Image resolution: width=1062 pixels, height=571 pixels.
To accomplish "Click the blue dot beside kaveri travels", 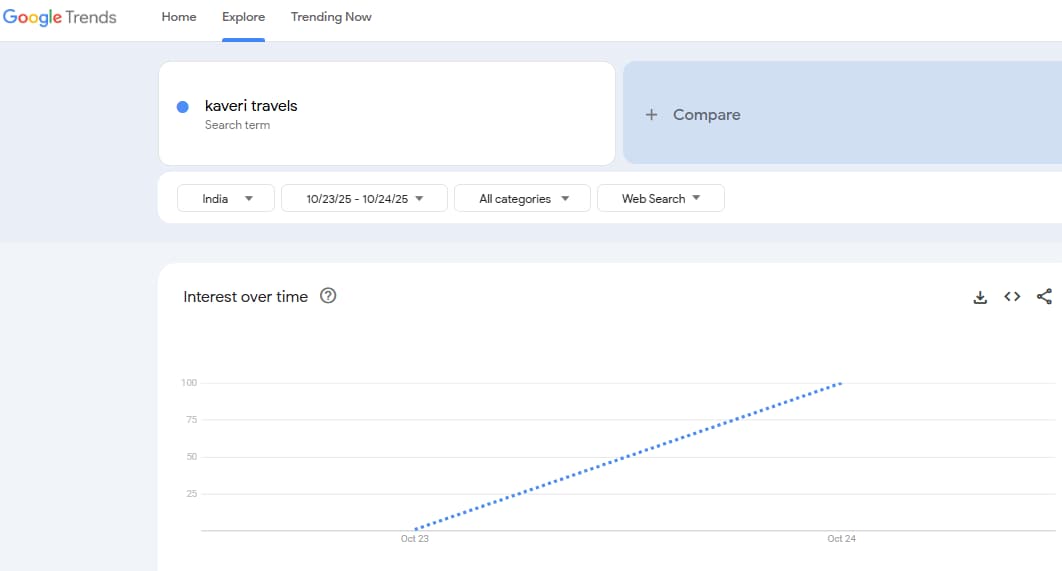I will pos(182,107).
